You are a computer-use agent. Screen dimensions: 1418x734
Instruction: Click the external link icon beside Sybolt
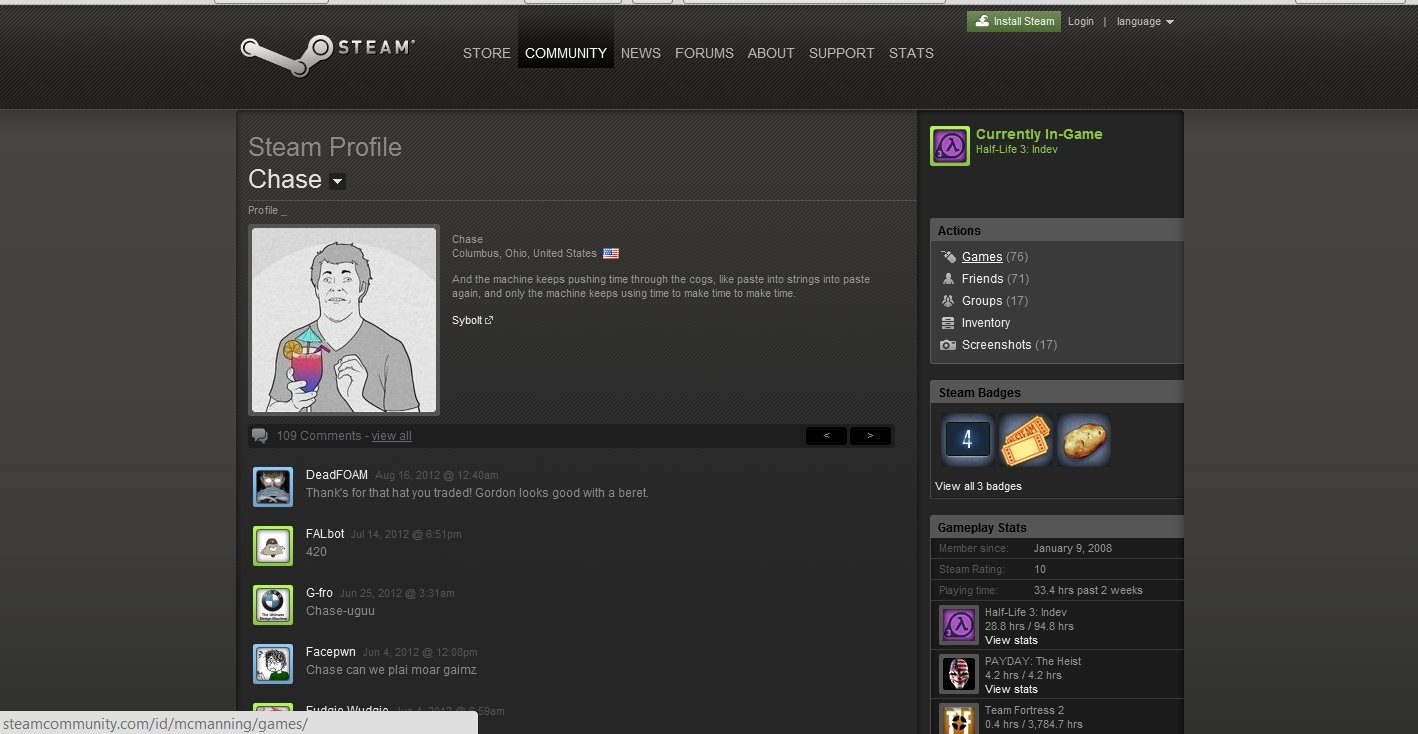coord(489,320)
